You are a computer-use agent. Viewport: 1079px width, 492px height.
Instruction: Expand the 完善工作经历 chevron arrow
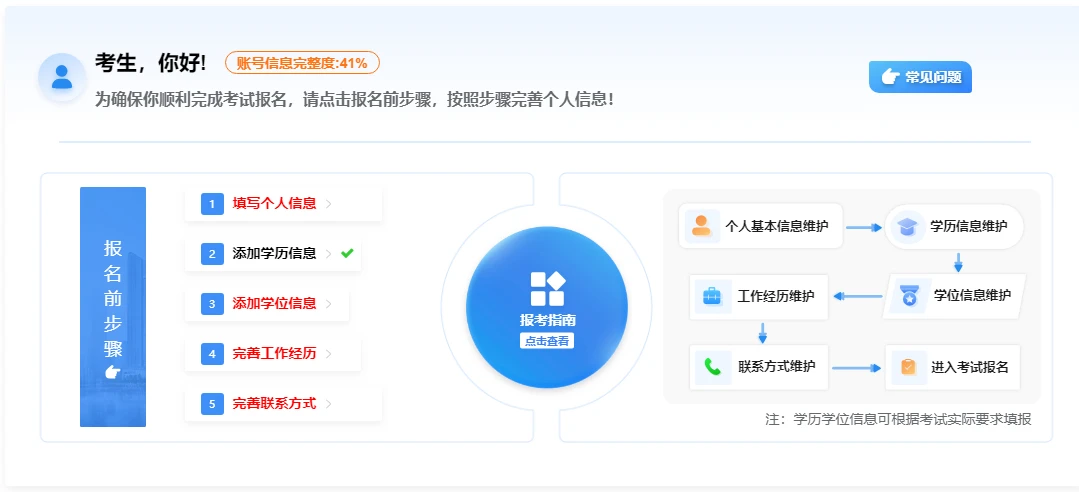(329, 354)
